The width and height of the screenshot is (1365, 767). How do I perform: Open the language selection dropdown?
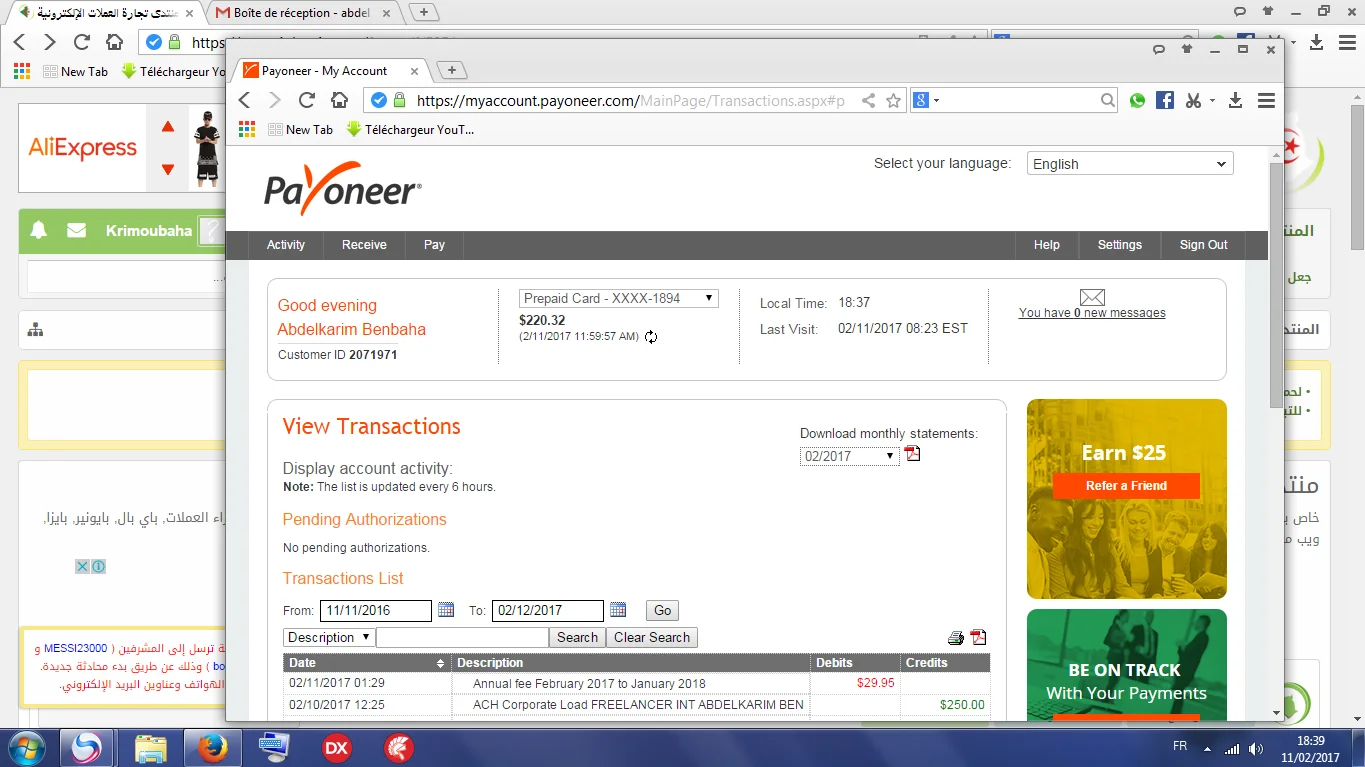[x=1130, y=164]
